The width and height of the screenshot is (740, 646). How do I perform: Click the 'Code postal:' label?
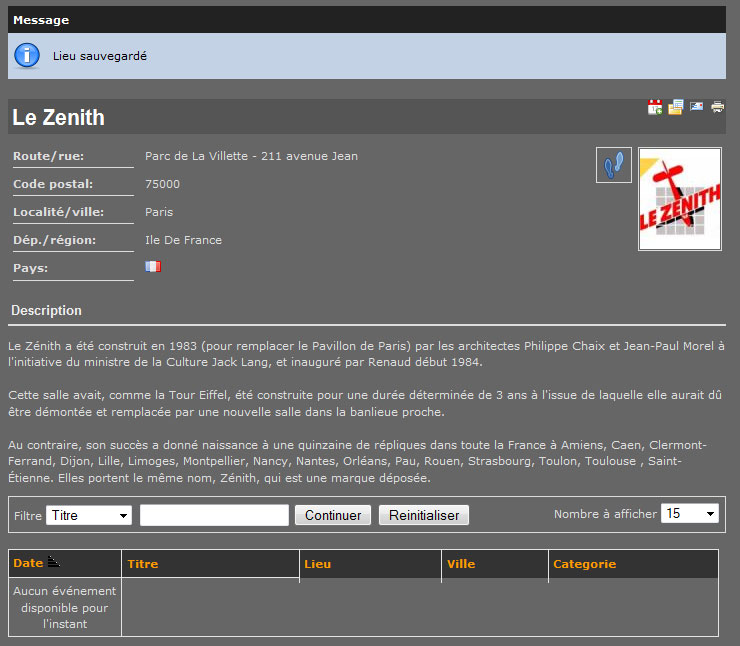(x=53, y=184)
